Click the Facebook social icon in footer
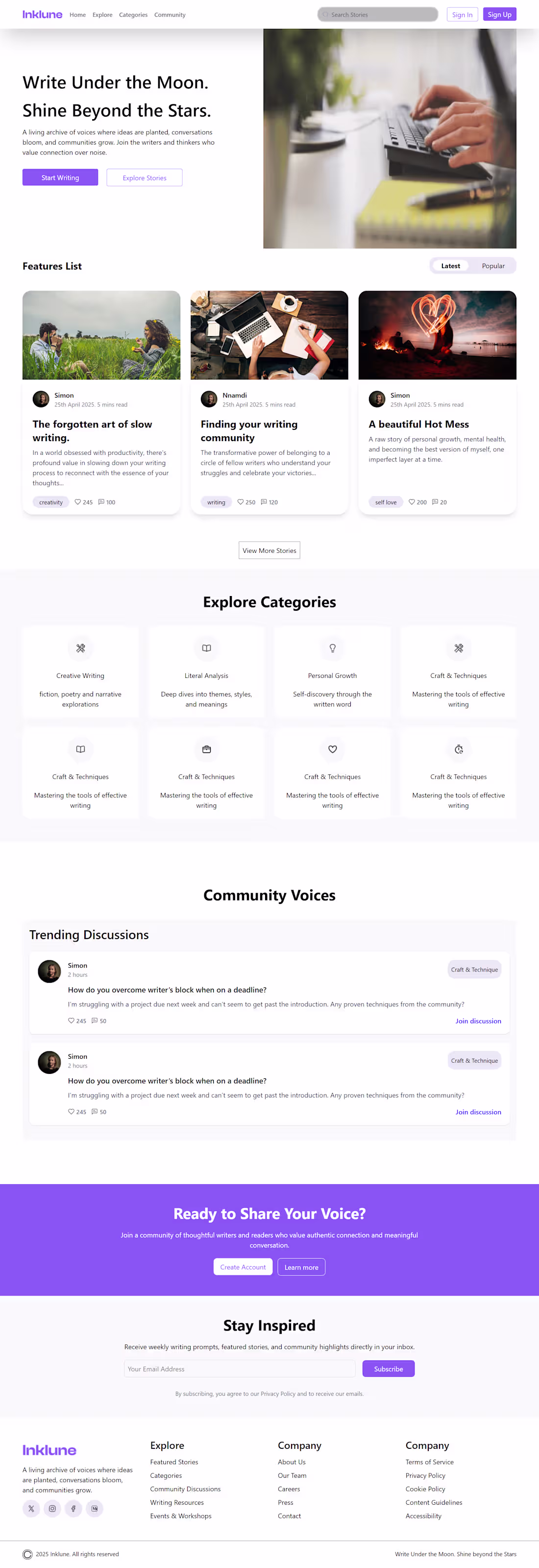 (73, 1508)
